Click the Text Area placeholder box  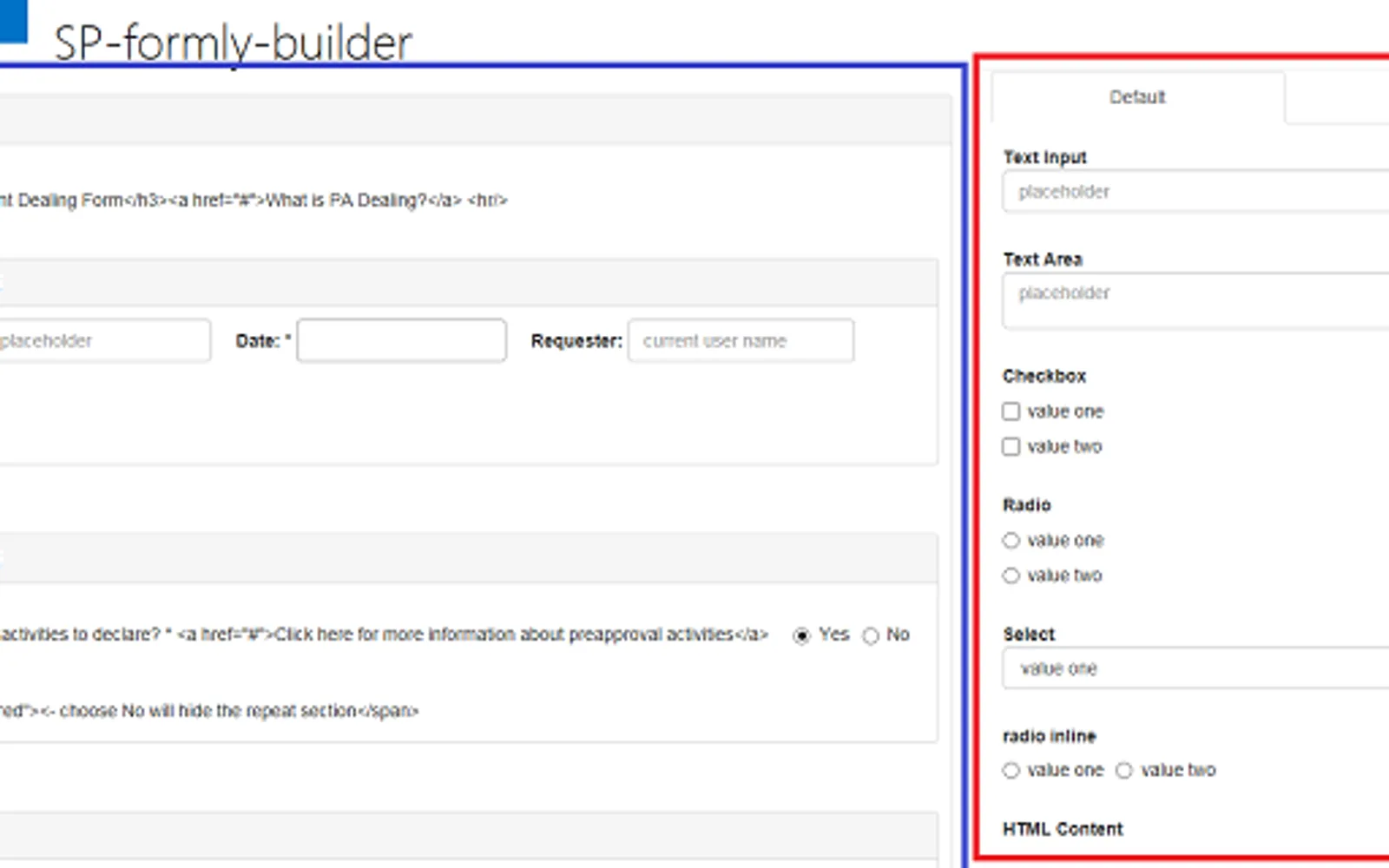tap(1196, 300)
